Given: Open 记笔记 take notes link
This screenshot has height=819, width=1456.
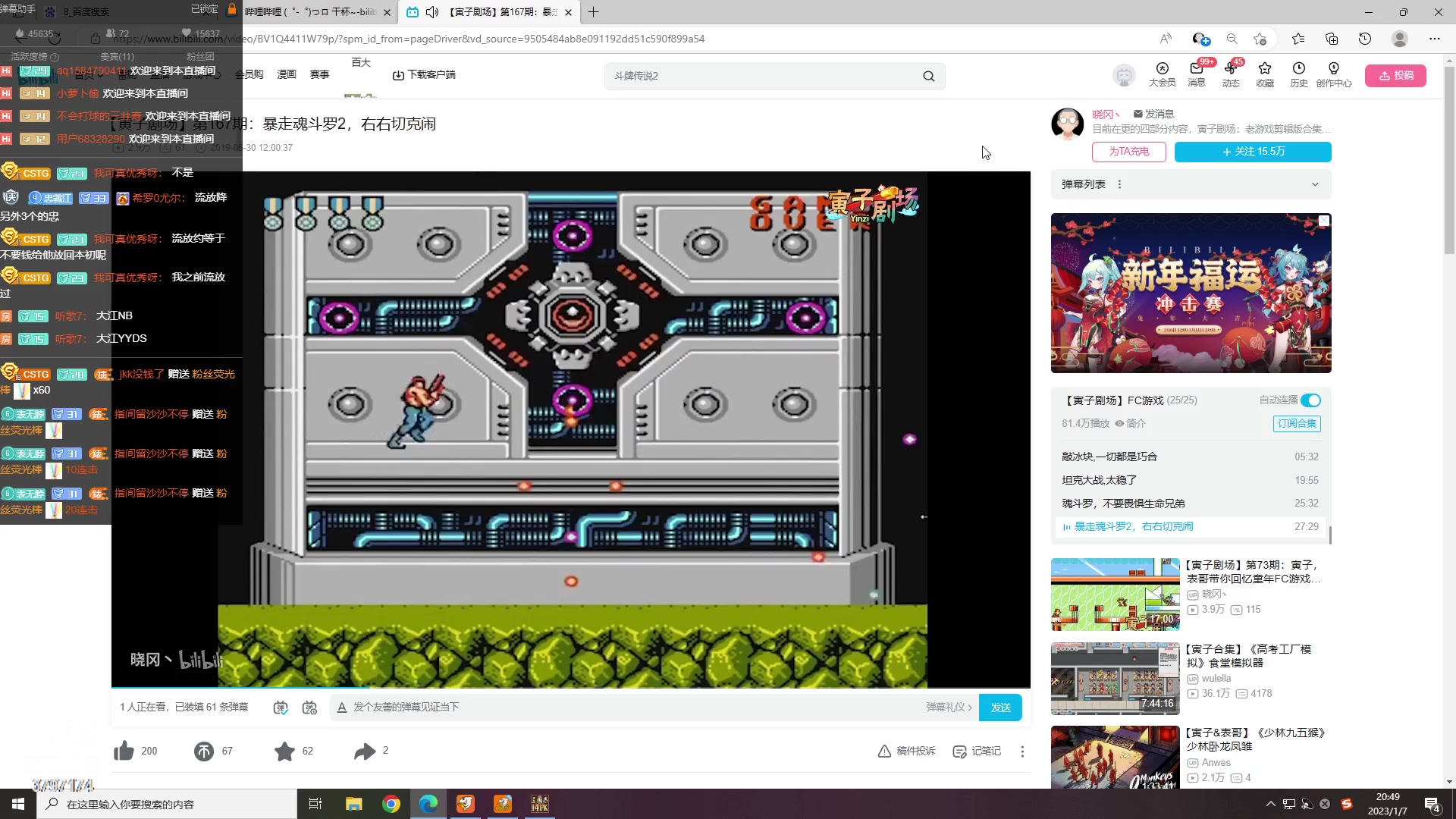Looking at the screenshot, I should click(977, 751).
